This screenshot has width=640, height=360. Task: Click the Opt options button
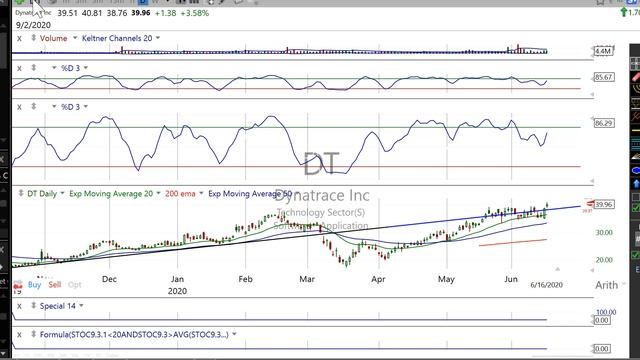(x=75, y=284)
